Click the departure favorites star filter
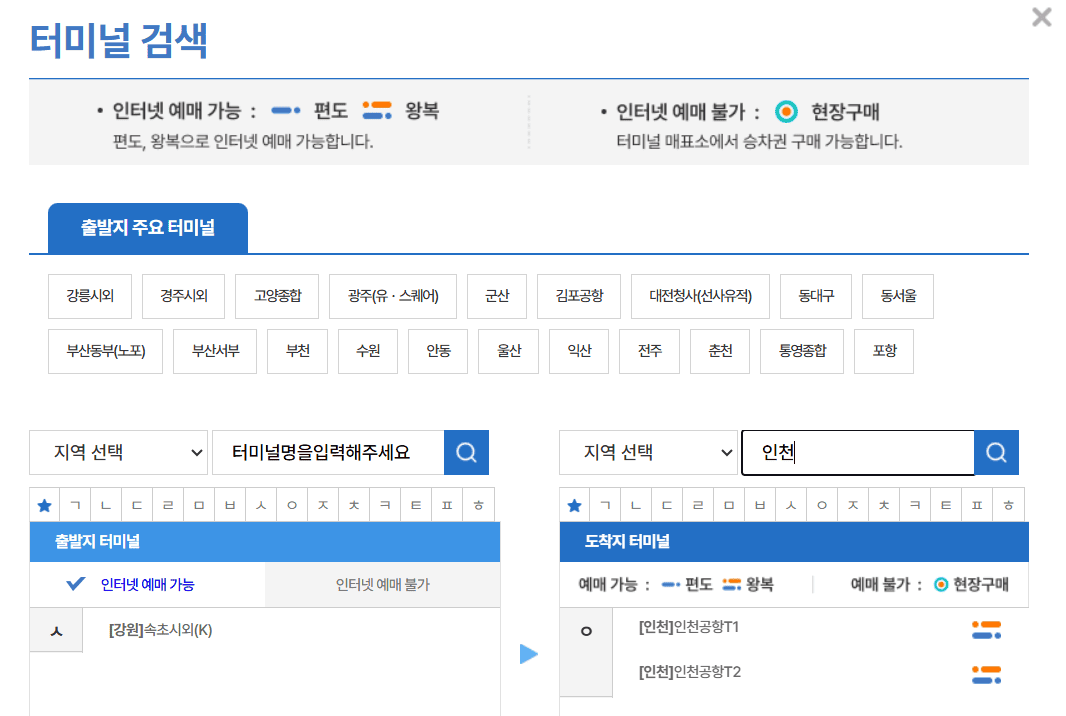The image size is (1066, 716). pyautogui.click(x=45, y=505)
